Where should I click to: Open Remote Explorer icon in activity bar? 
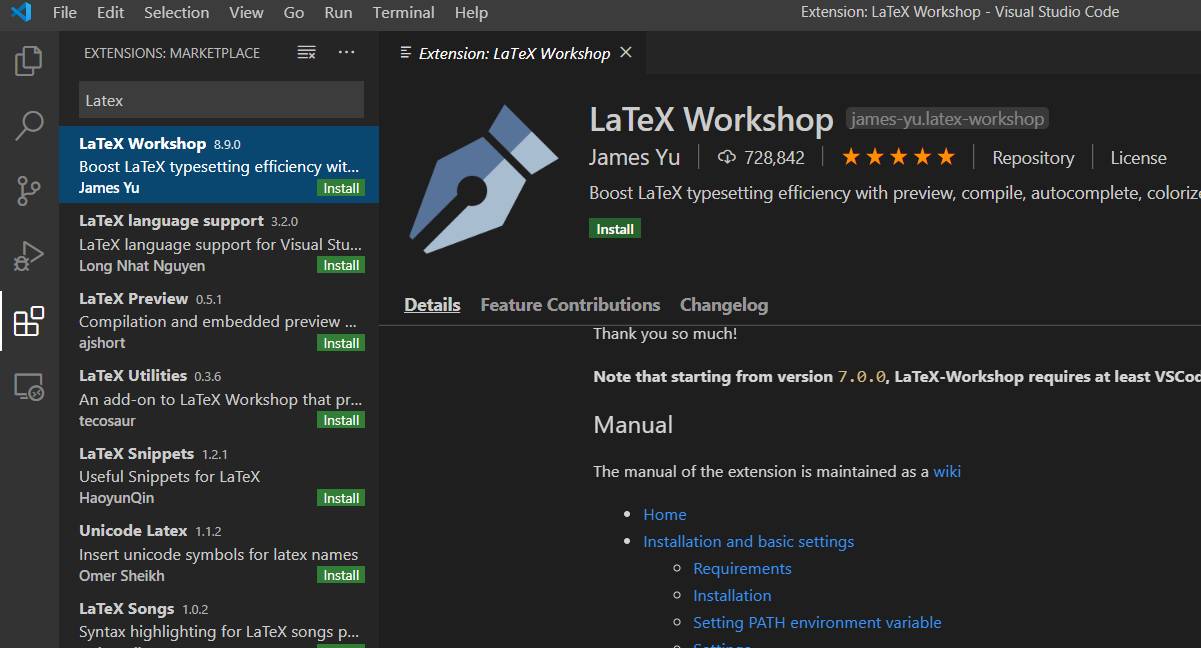click(29, 387)
